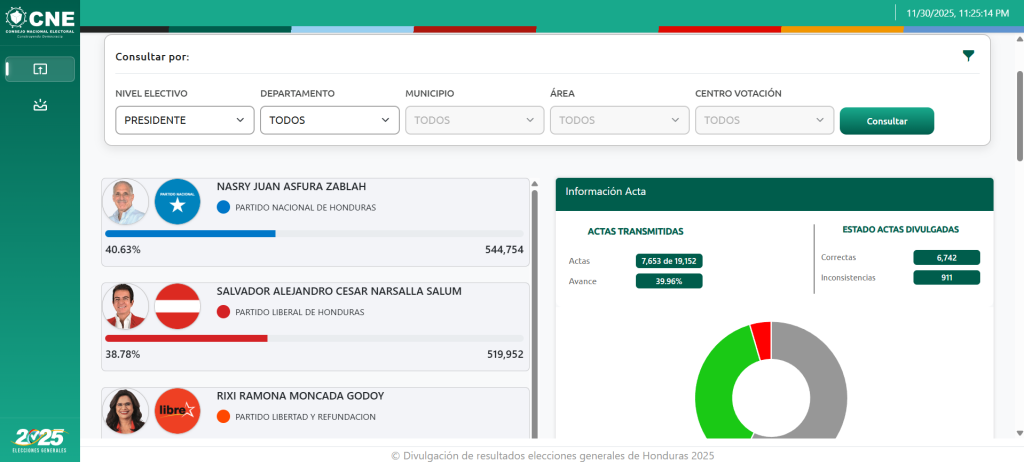Expand the Centro Votación dropdown
Image resolution: width=1024 pixels, height=462 pixels.
765,120
